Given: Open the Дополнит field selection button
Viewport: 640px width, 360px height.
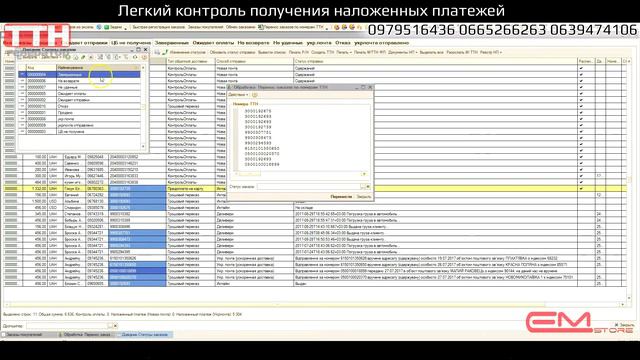Looking at the screenshot, I should [x=110, y=326].
